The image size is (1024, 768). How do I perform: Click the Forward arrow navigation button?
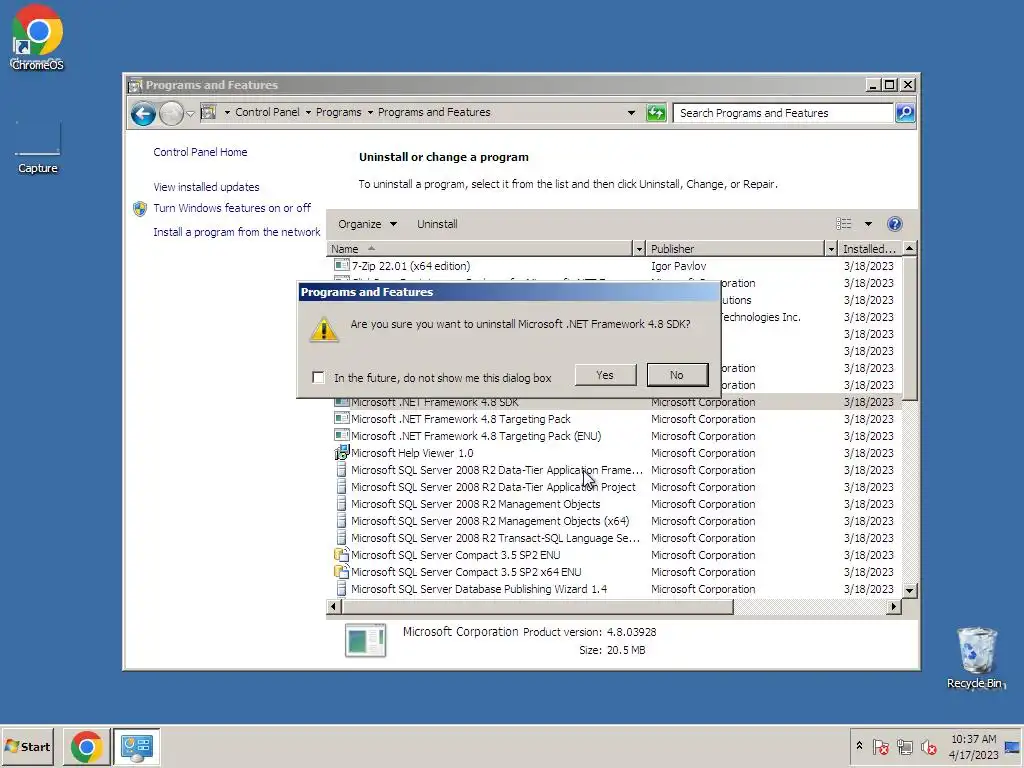tap(171, 114)
